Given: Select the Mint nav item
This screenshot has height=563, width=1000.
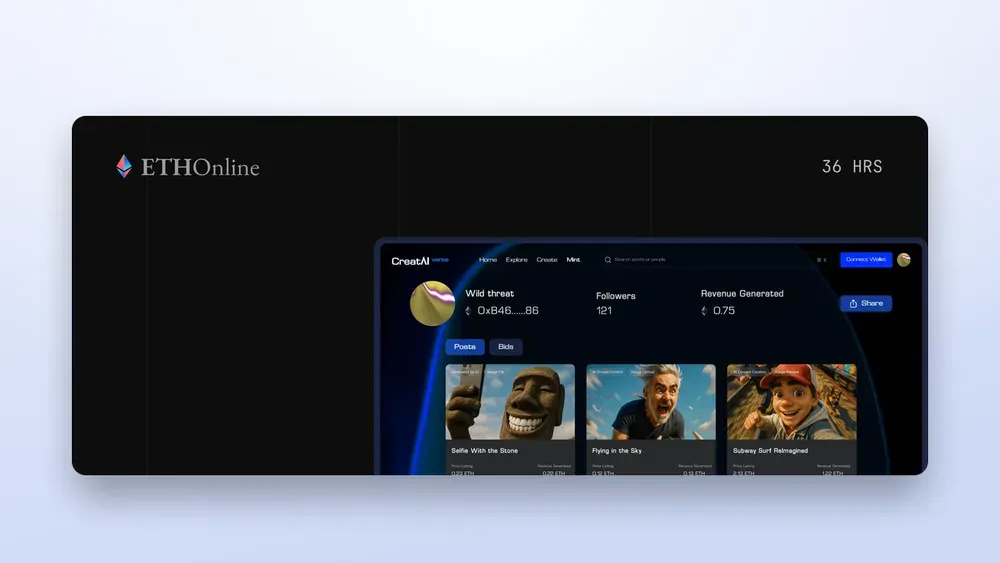Looking at the screenshot, I should pos(573,260).
